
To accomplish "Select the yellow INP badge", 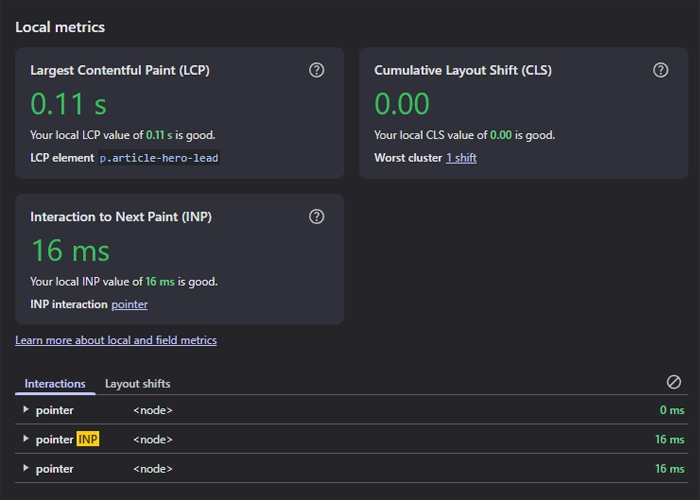I will tap(88, 439).
